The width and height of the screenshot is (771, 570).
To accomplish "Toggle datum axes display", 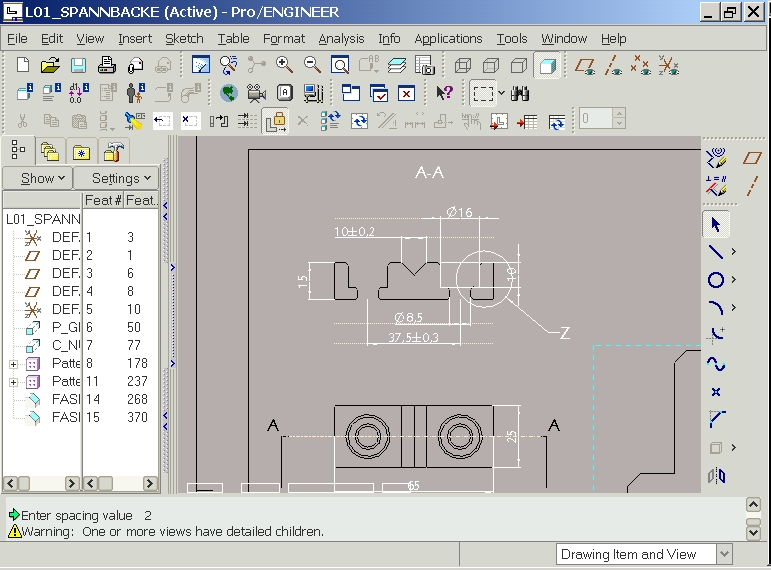I will tap(614, 66).
